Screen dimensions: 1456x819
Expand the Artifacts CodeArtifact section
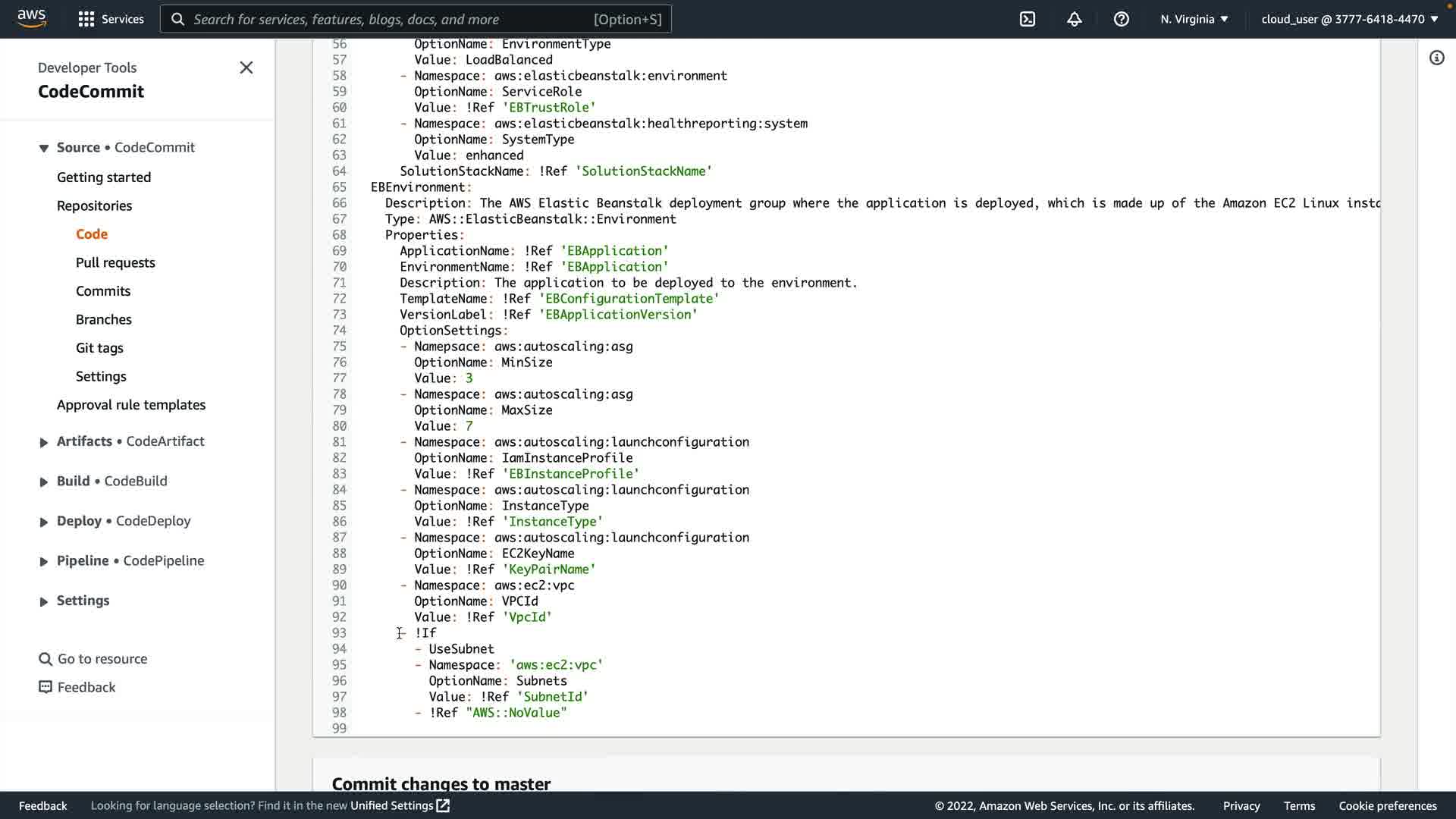44,442
